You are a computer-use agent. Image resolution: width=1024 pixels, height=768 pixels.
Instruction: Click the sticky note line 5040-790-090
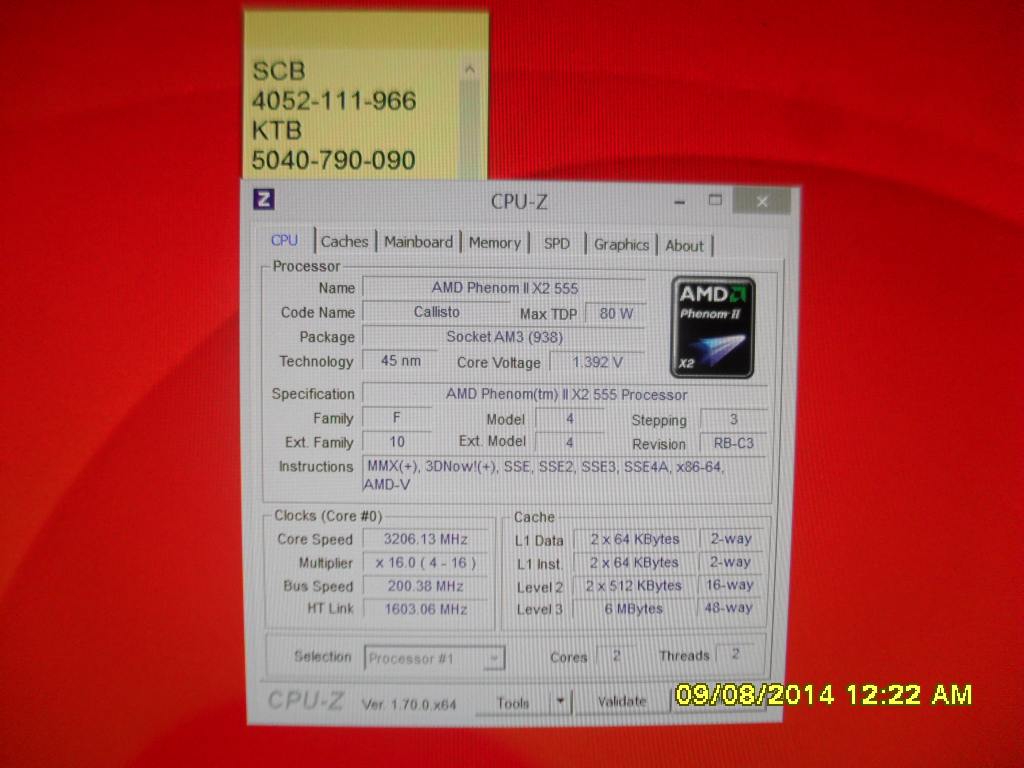334,160
